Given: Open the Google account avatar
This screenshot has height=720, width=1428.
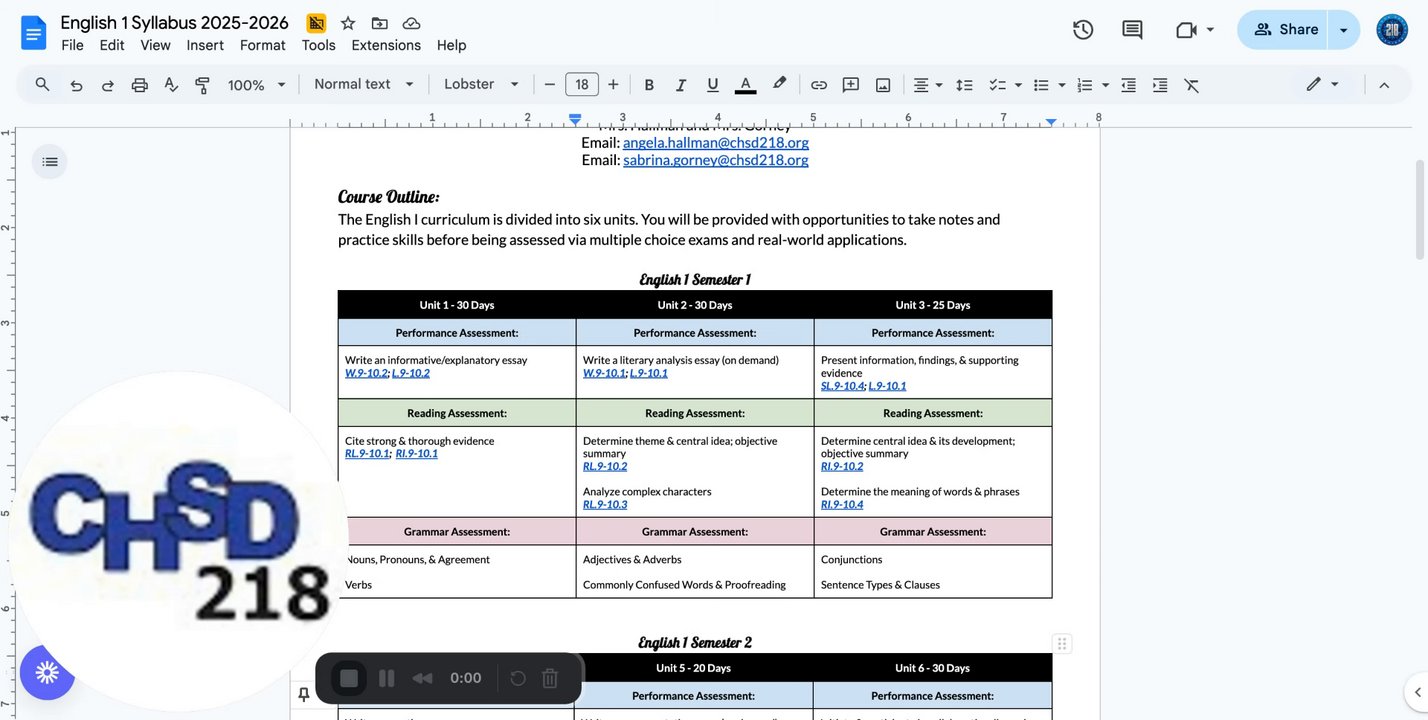Looking at the screenshot, I should click(1392, 30).
